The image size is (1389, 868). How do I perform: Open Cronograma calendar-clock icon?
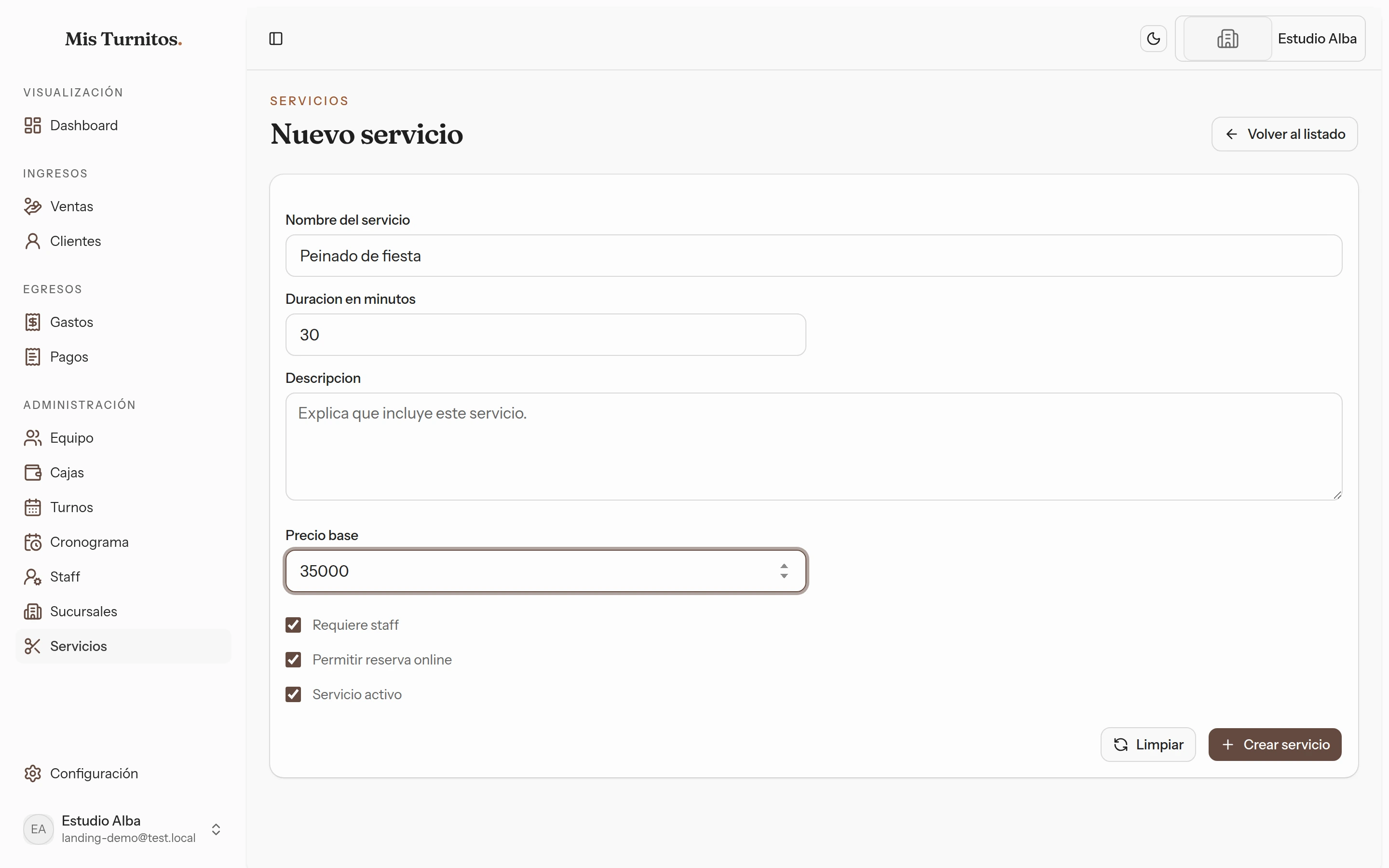click(33, 542)
